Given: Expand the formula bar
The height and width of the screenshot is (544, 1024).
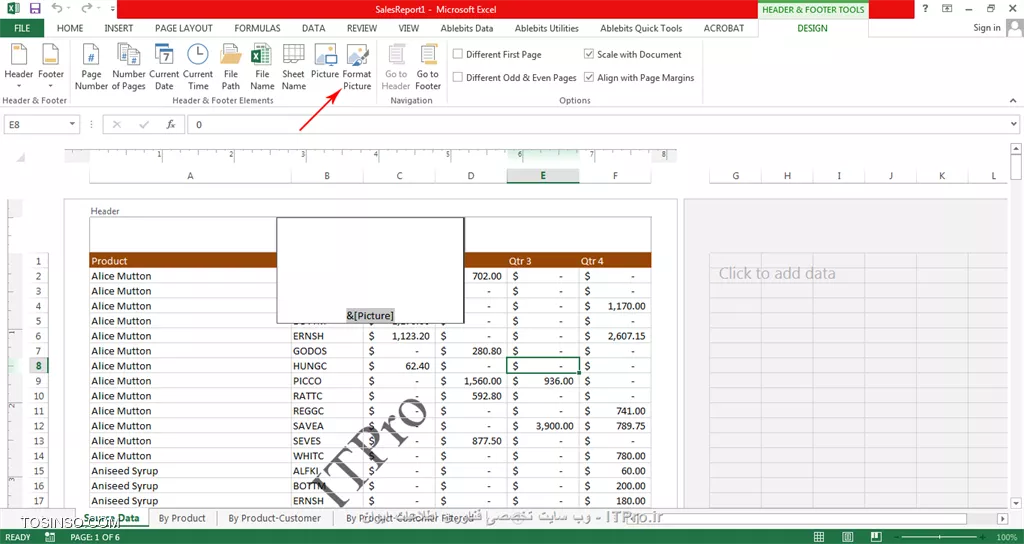Looking at the screenshot, I should (x=1014, y=124).
